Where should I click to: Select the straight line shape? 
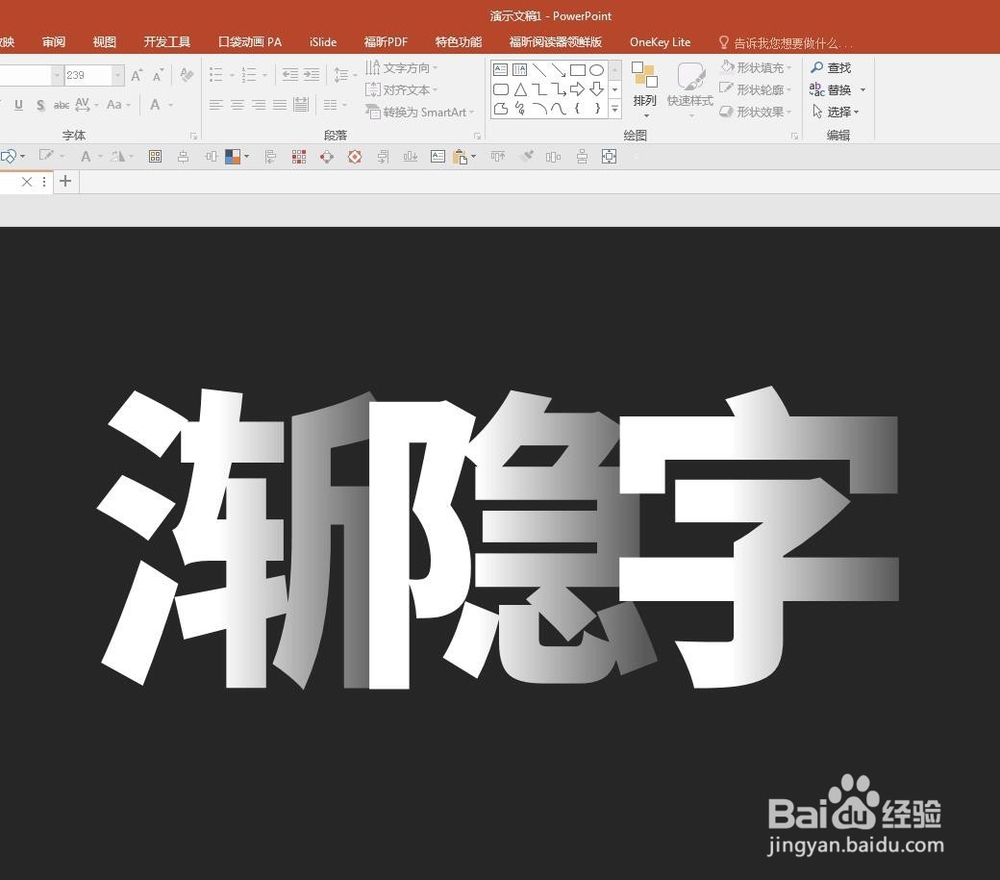pyautogui.click(x=540, y=70)
